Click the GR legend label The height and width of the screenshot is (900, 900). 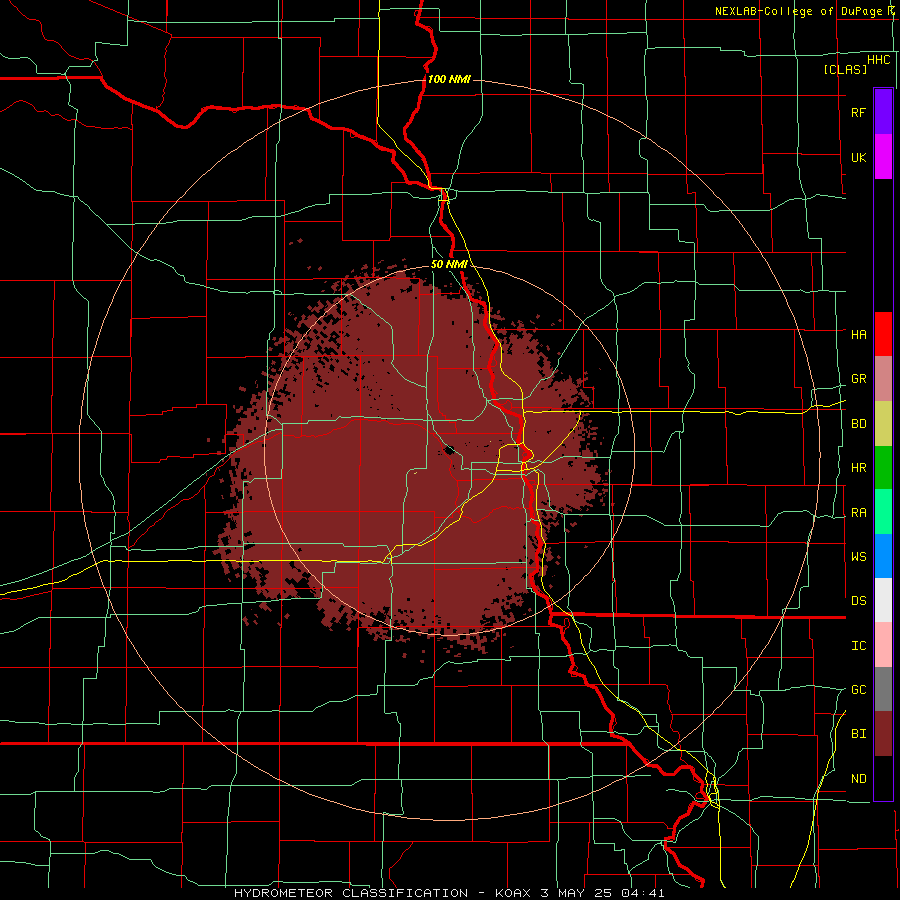click(x=858, y=379)
